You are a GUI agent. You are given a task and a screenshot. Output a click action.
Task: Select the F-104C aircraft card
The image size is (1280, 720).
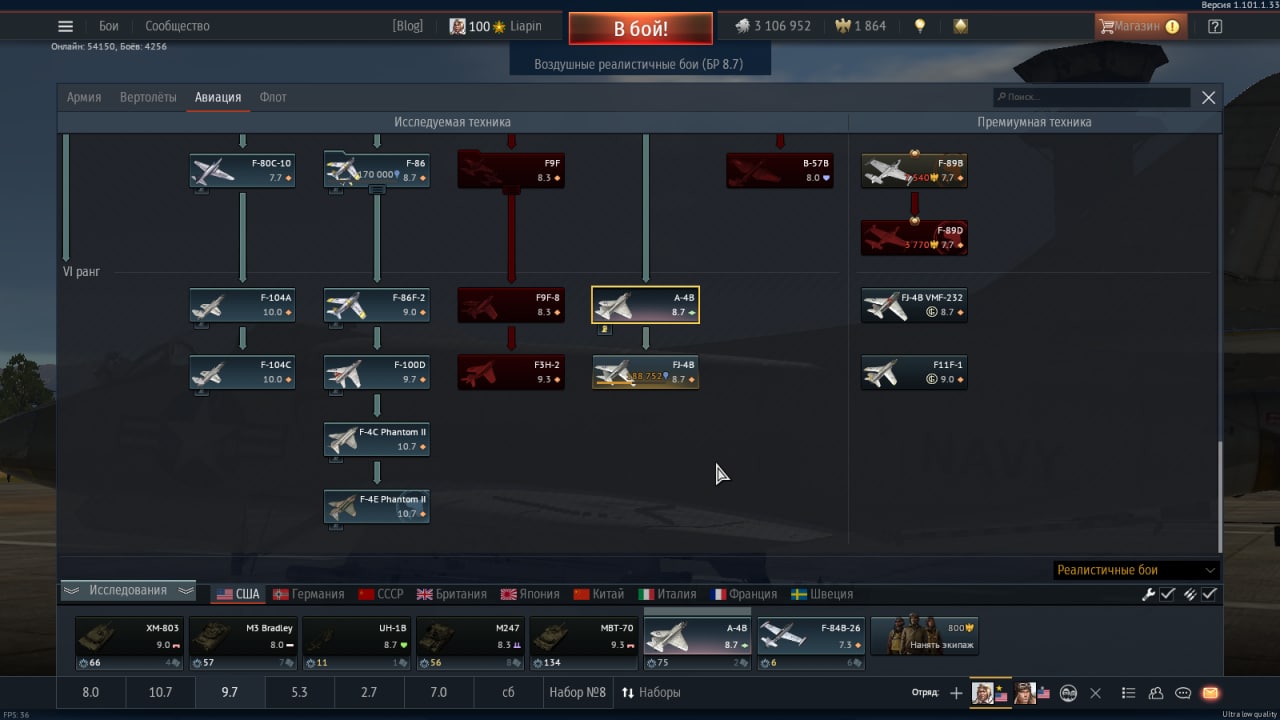tap(243, 372)
